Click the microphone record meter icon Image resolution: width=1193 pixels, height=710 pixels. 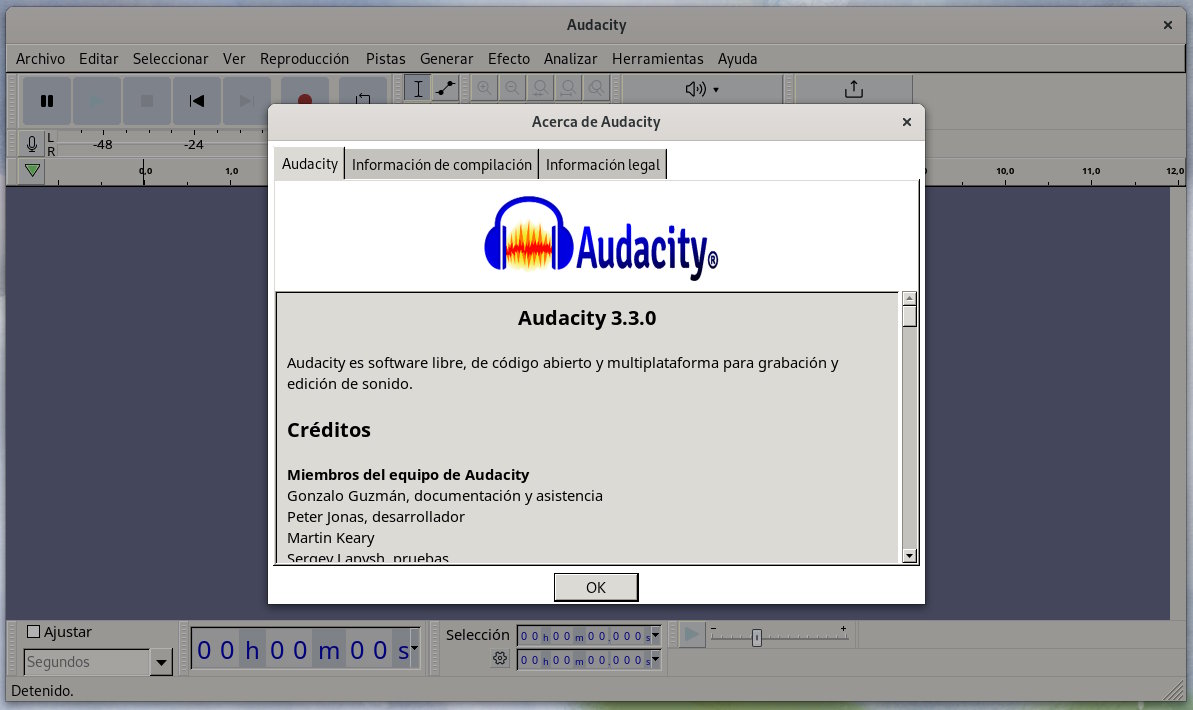[32, 144]
